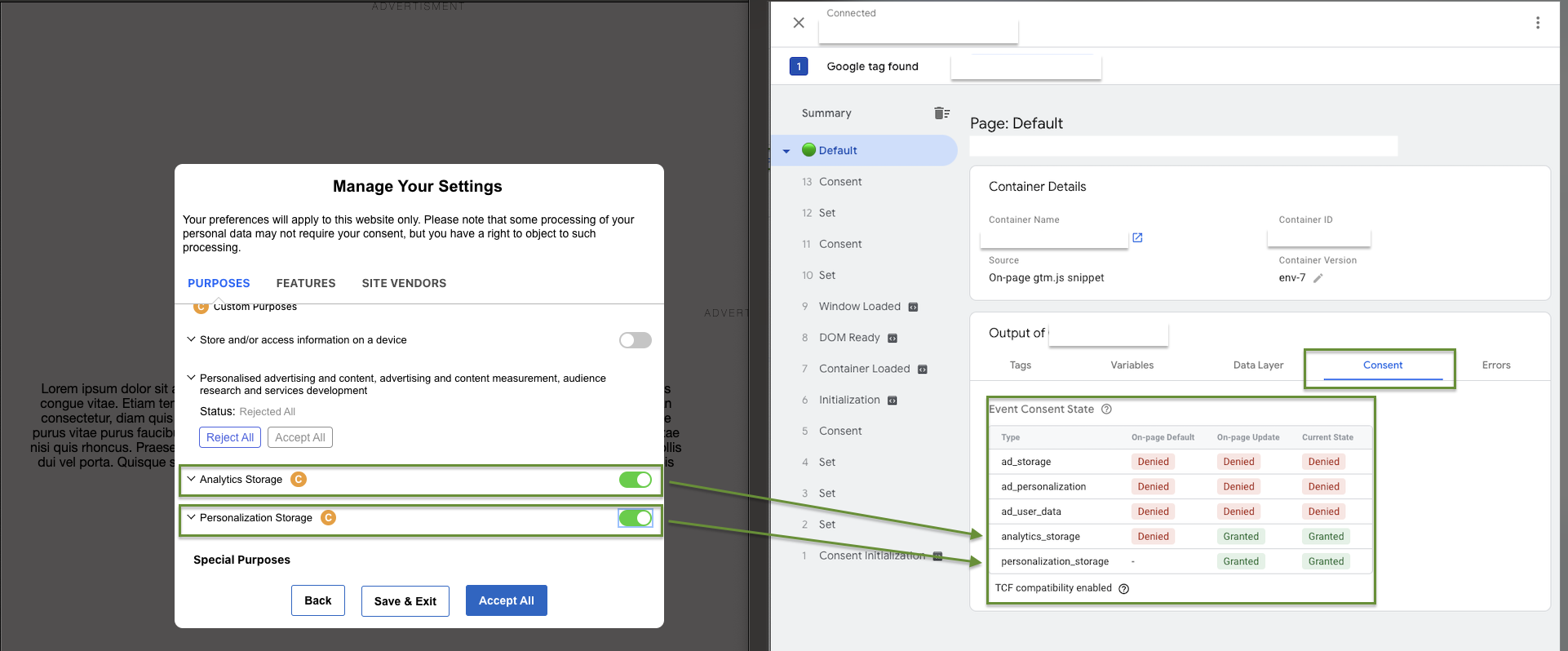The image size is (1568, 651).
Task: Edit the container version pencil icon
Action: (x=1318, y=278)
